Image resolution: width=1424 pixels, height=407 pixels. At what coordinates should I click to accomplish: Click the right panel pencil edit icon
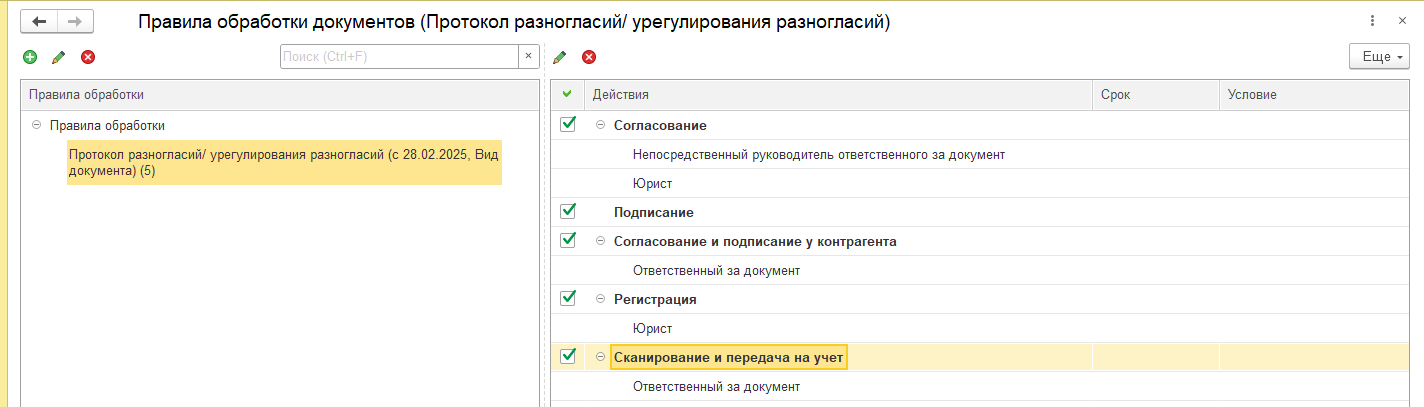pyautogui.click(x=559, y=57)
